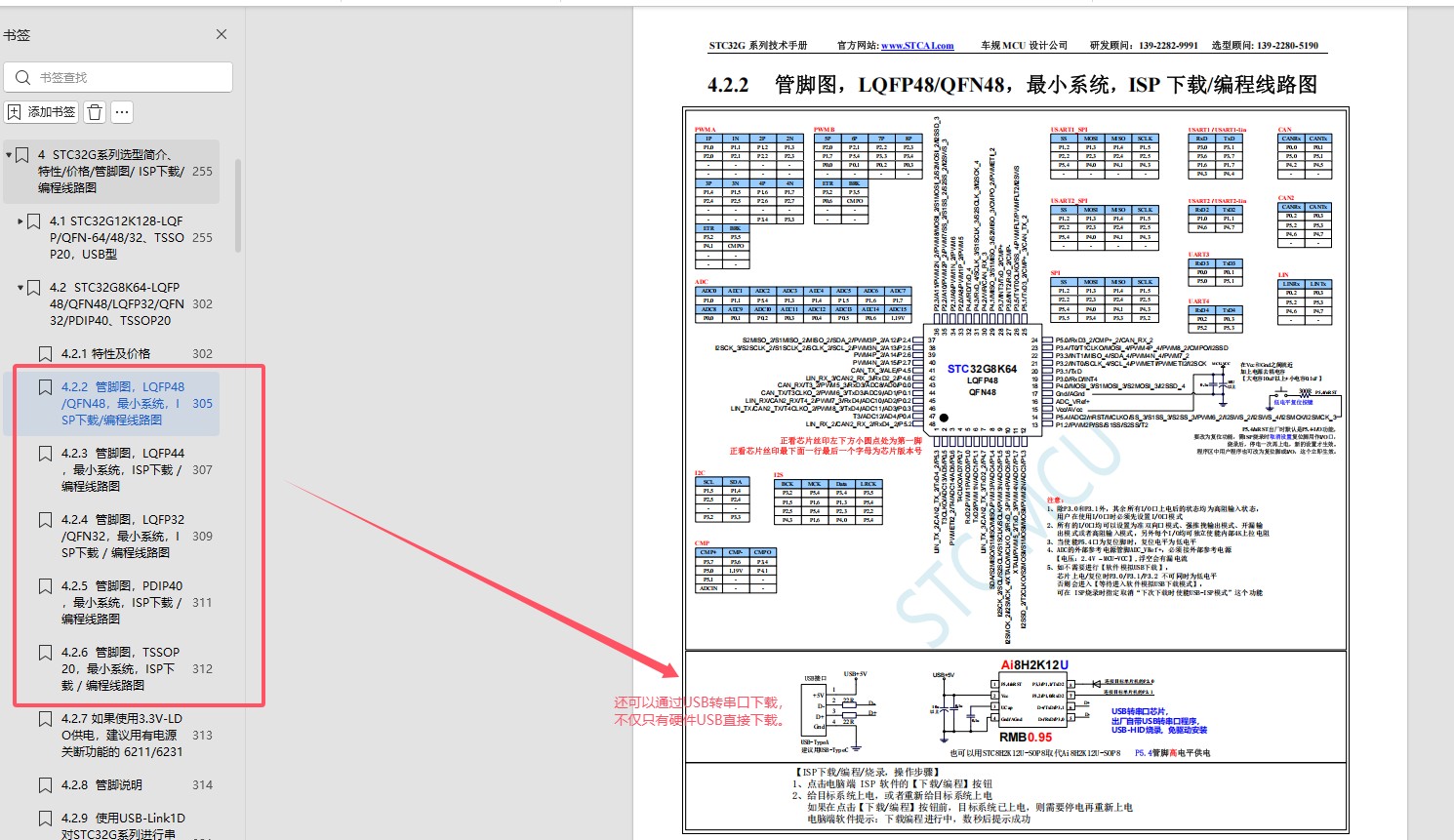Expand the 4.1 STC32G12K128 bookmark

pyautogui.click(x=20, y=221)
